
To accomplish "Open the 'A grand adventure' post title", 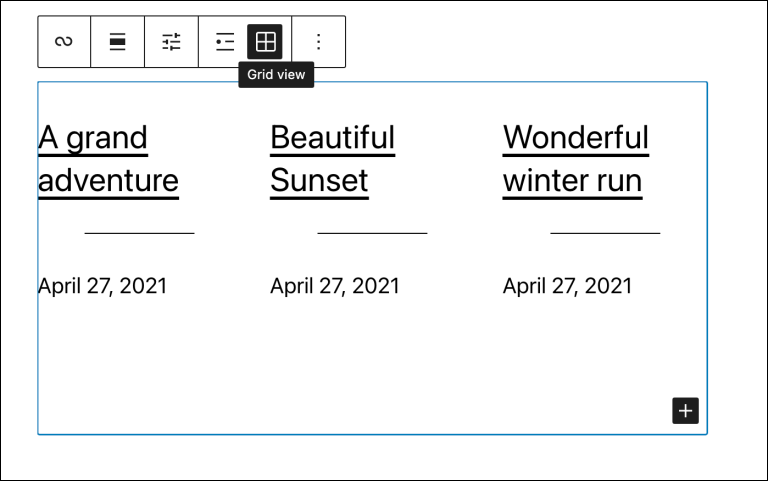I will (x=108, y=159).
